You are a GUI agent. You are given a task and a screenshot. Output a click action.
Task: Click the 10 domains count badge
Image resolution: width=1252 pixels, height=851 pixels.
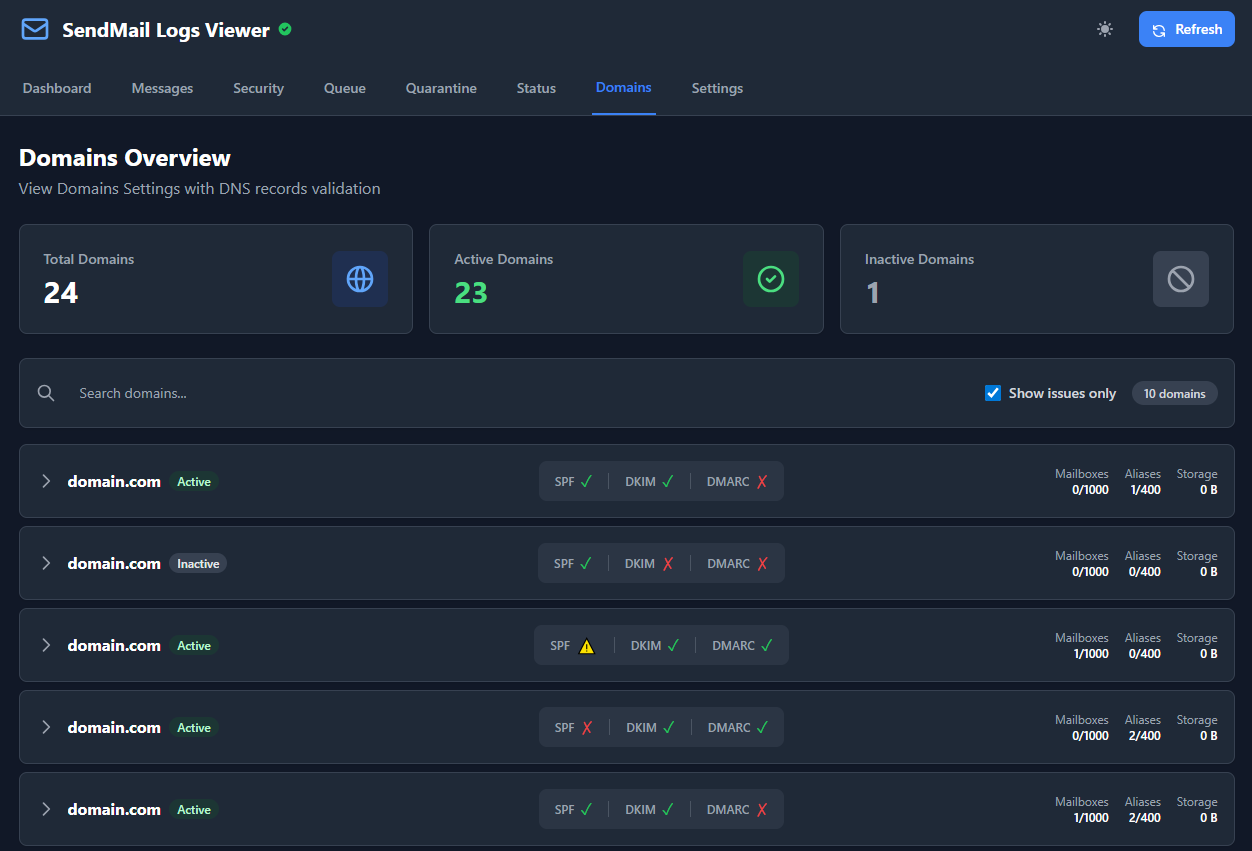pos(1174,393)
